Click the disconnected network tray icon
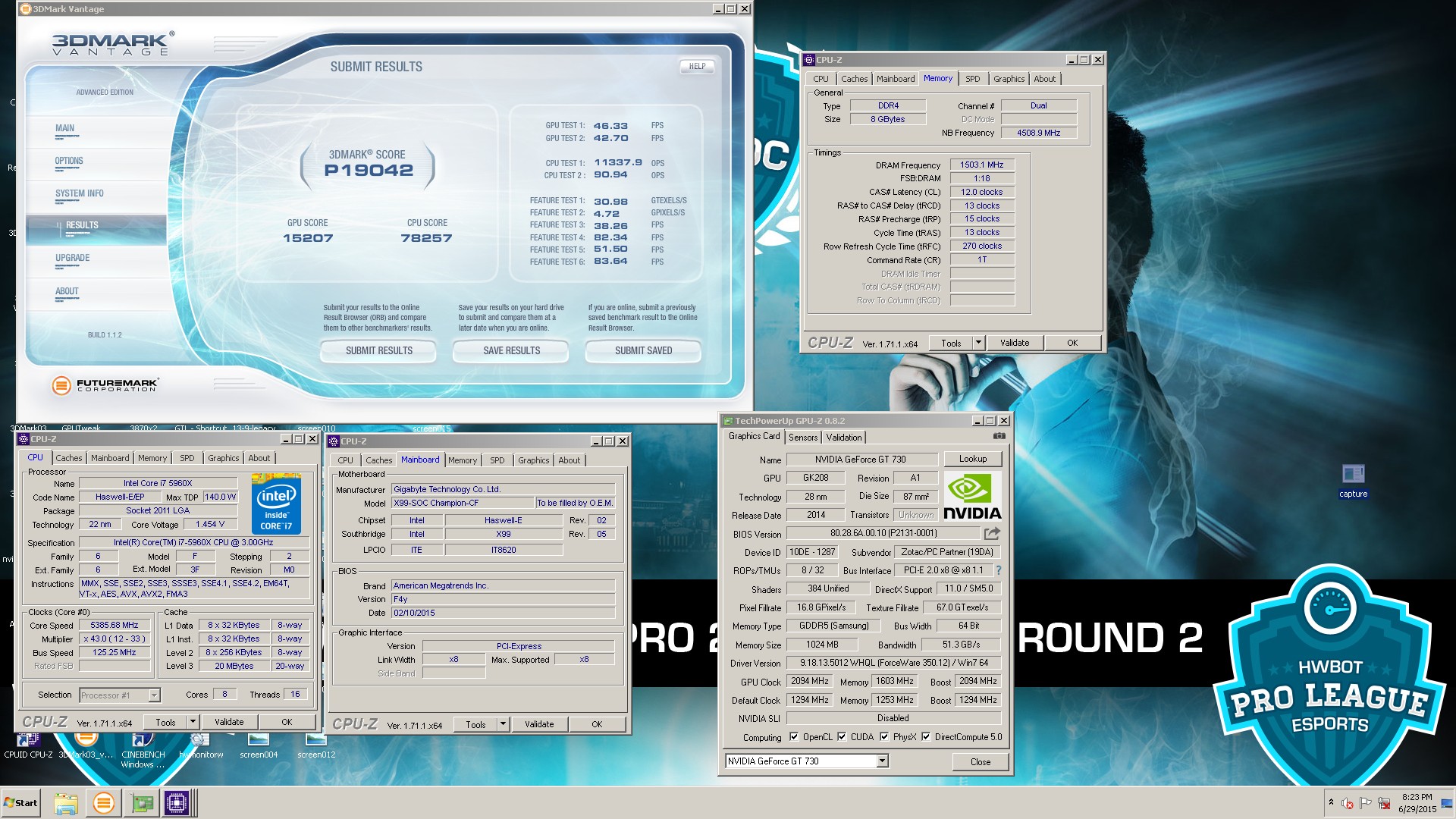The width and height of the screenshot is (1456, 819). click(x=1384, y=803)
